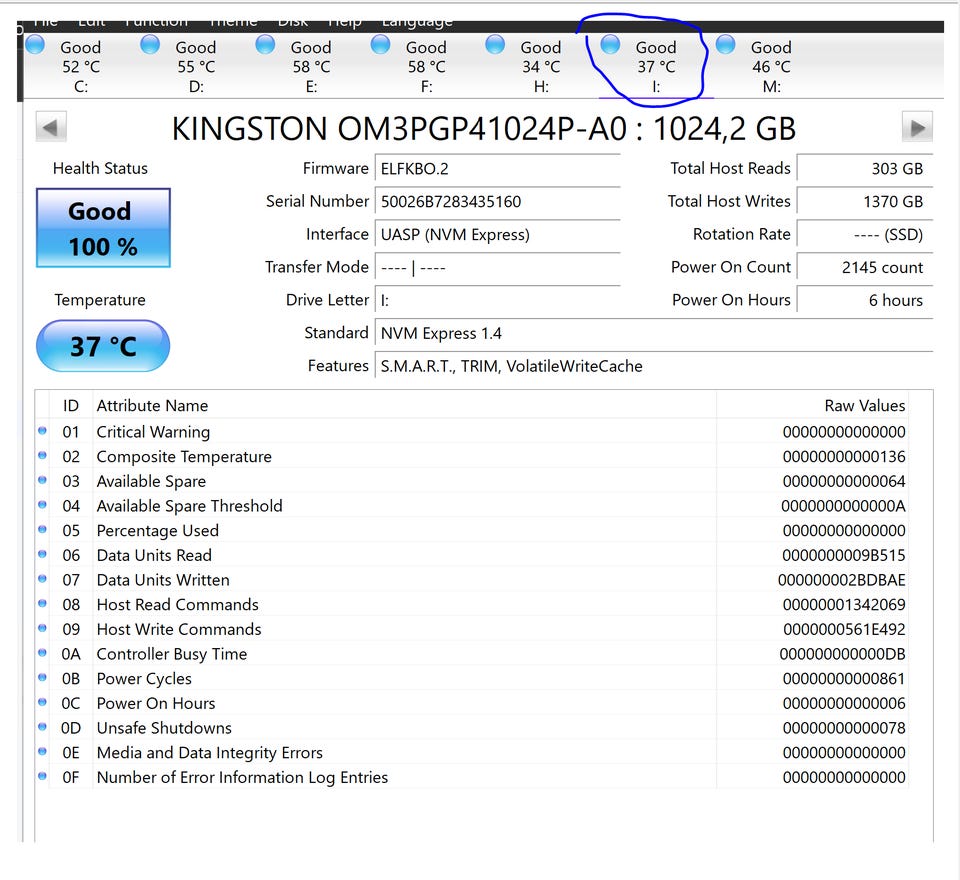Click the Features field listing S.M.A.R.T., TRIM

point(654,366)
